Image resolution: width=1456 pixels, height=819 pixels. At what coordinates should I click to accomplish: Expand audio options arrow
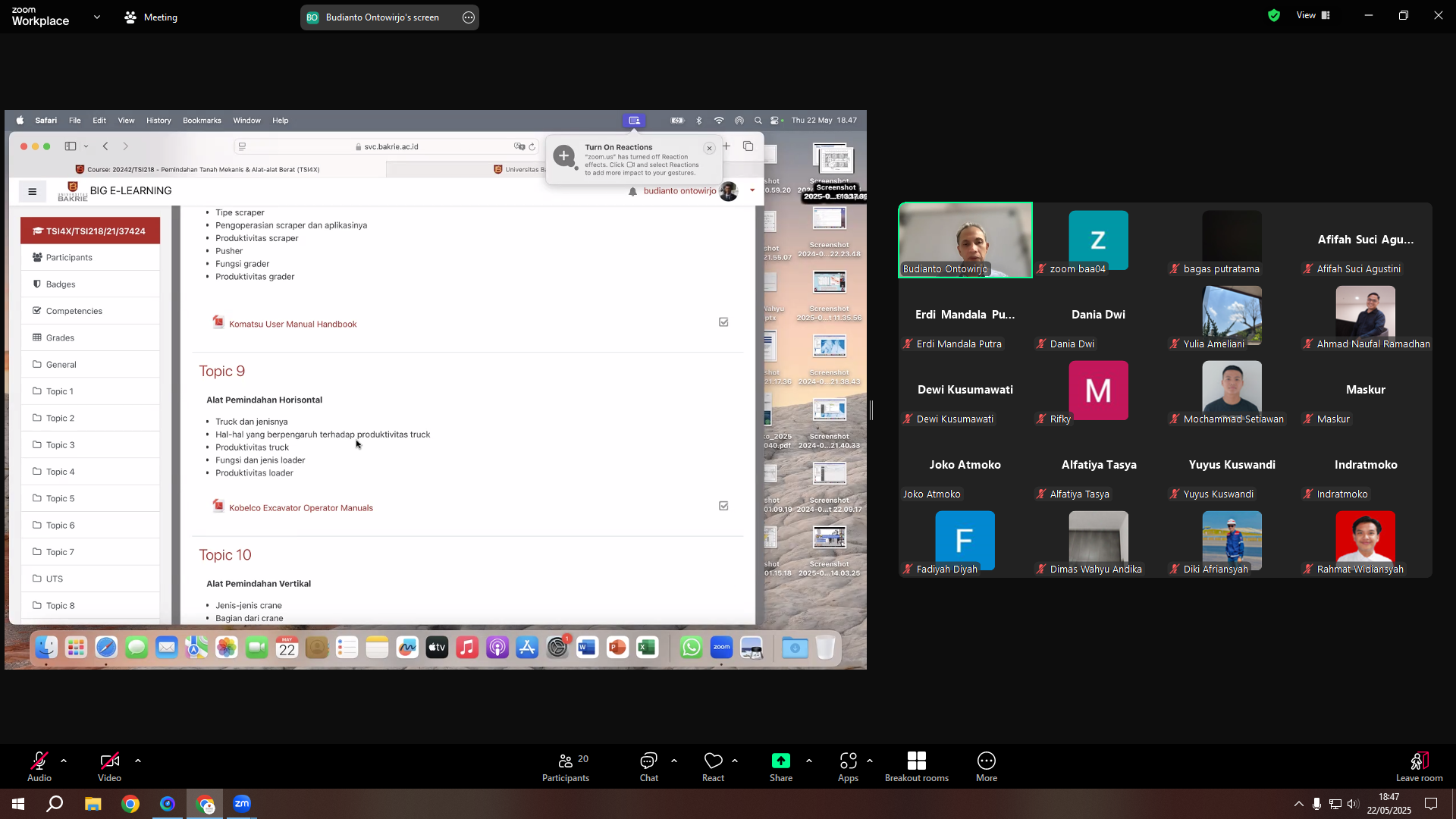tap(64, 761)
